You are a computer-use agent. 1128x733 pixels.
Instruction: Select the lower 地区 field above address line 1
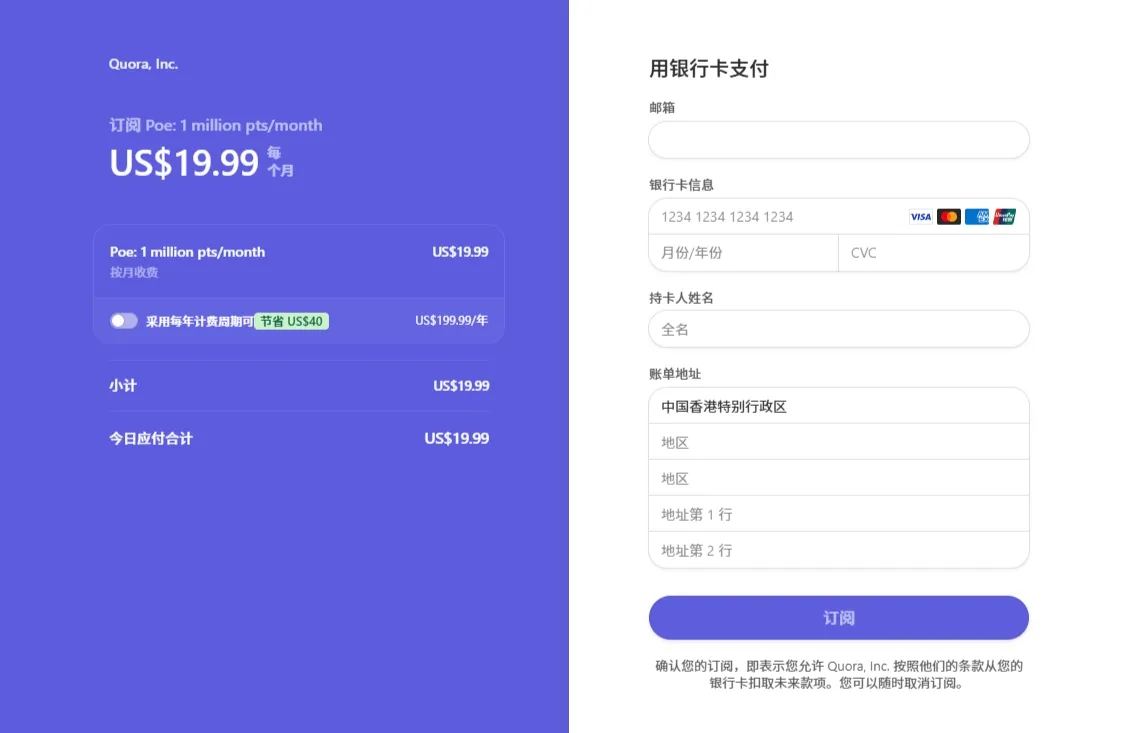tap(838, 479)
